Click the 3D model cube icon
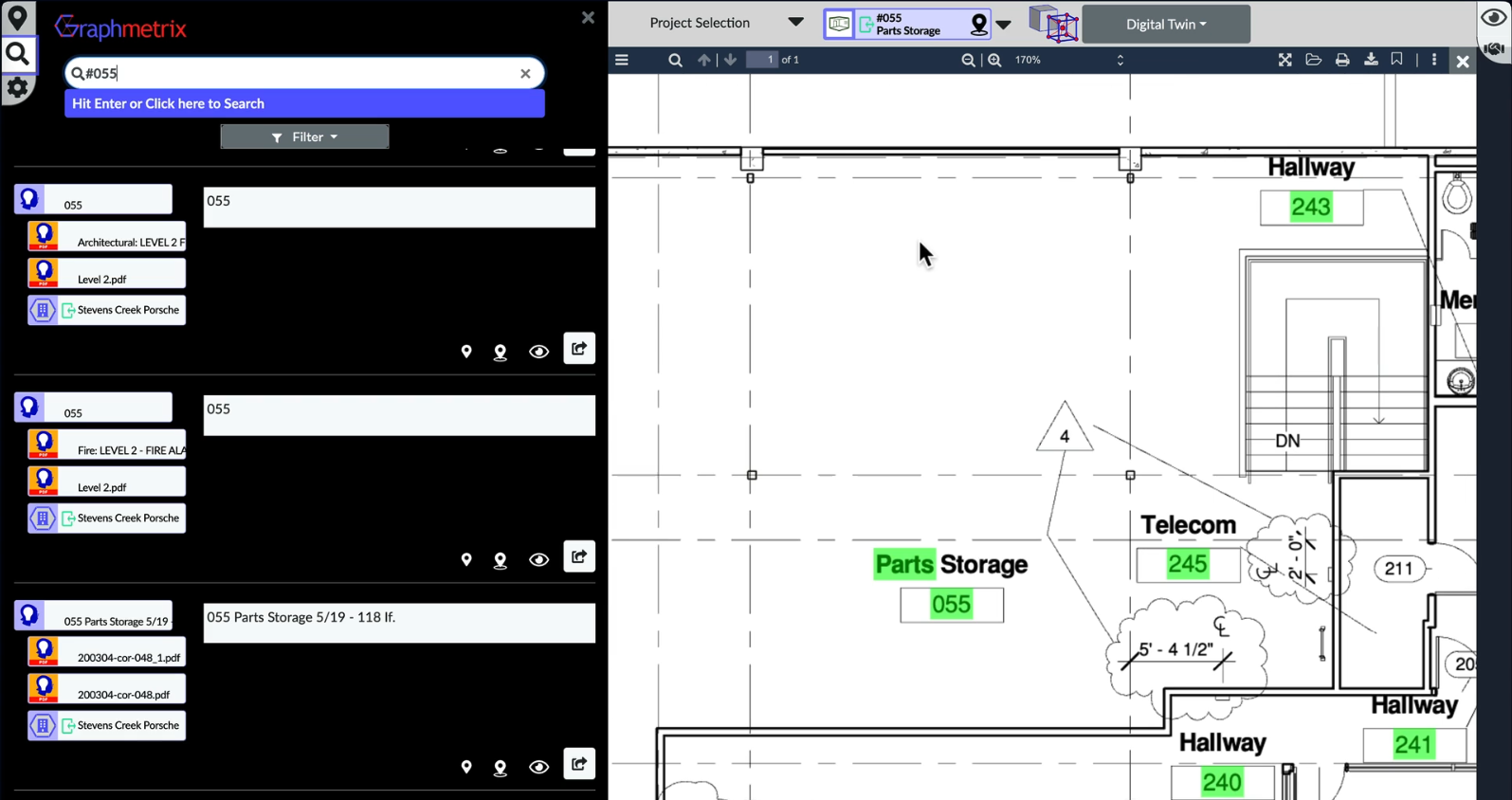The image size is (1512, 800). point(1053,24)
